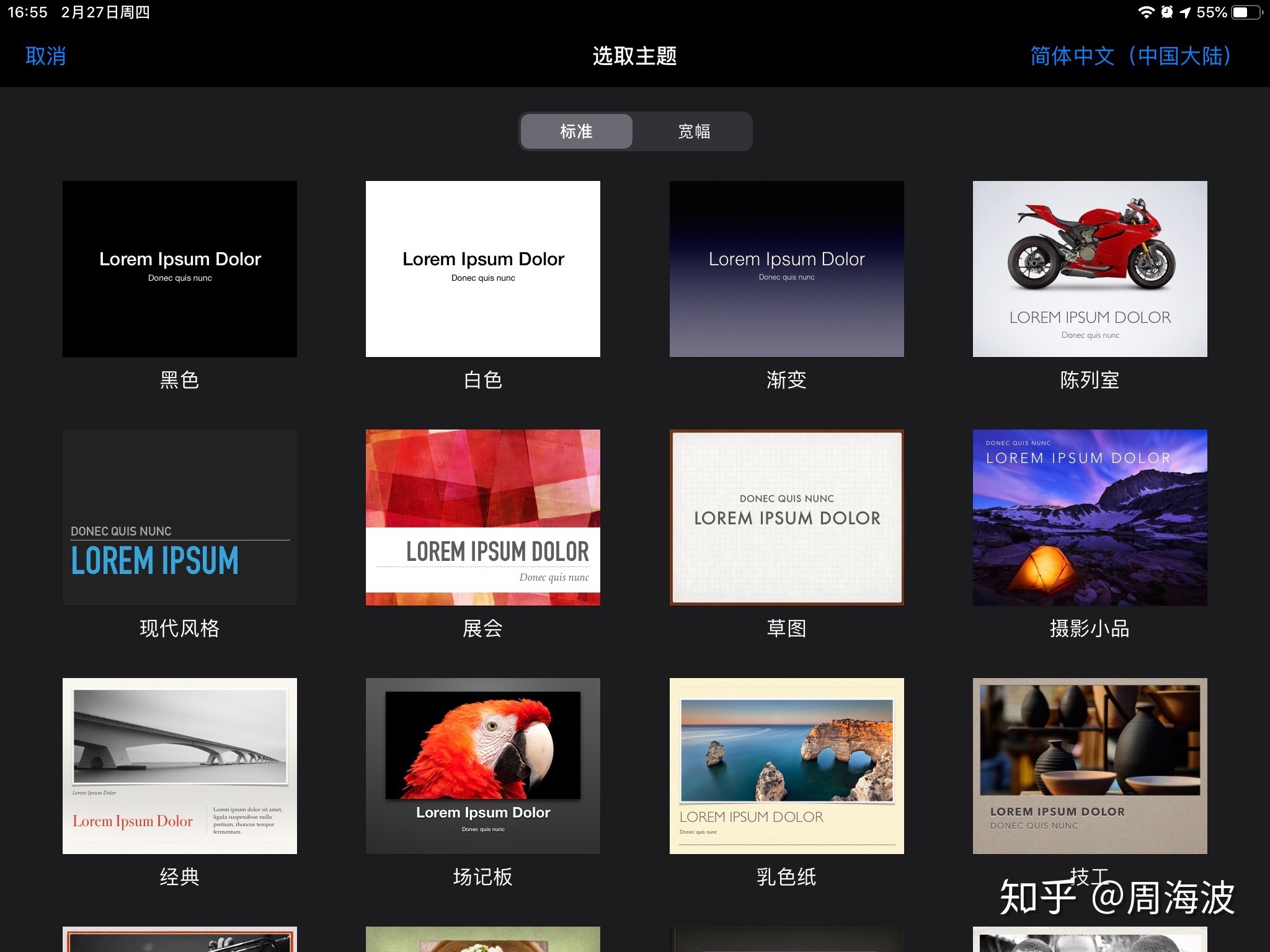This screenshot has height=952, width=1270.
Task: Click the 草图 theme label
Action: coord(787,628)
